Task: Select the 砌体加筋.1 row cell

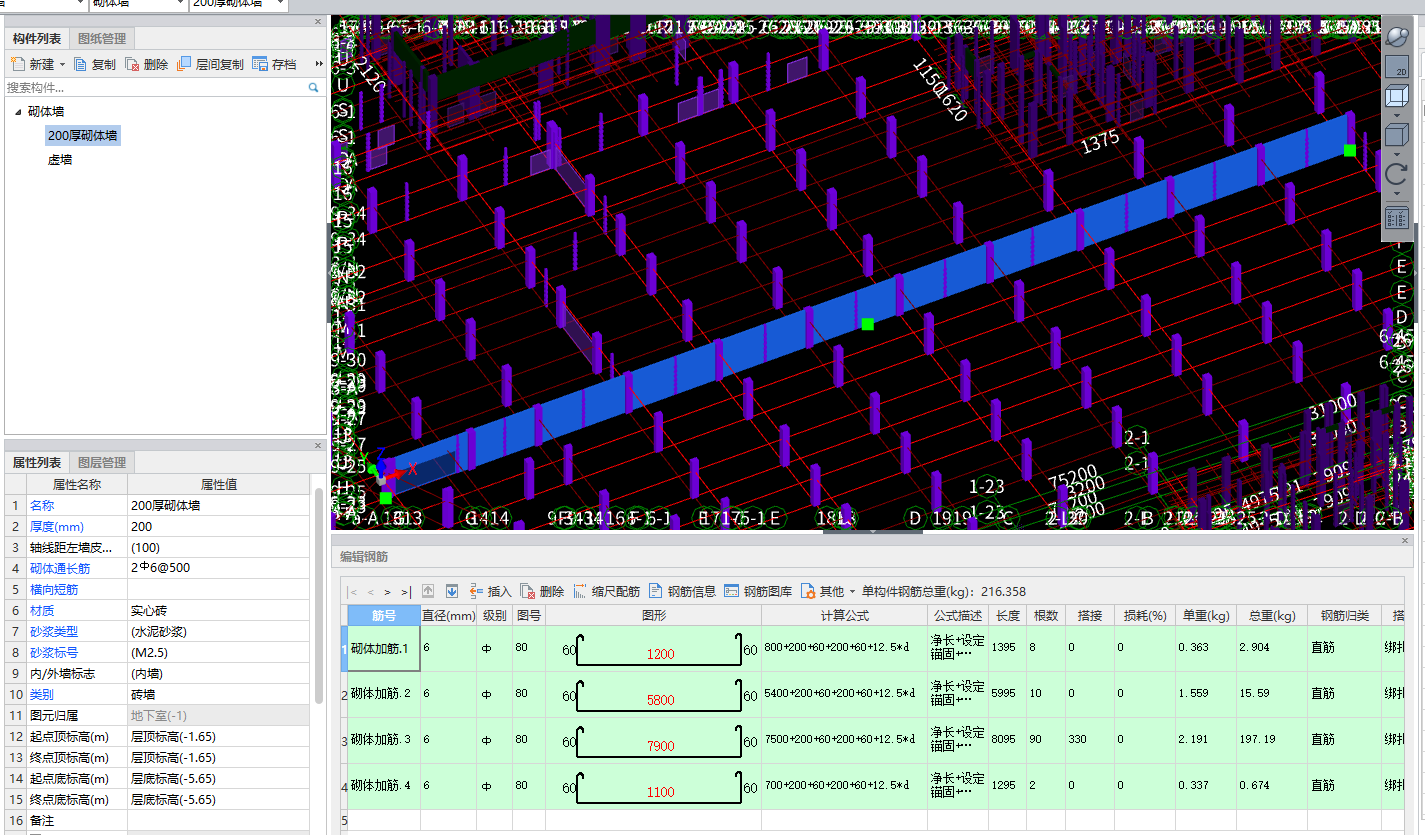Action: [x=383, y=648]
